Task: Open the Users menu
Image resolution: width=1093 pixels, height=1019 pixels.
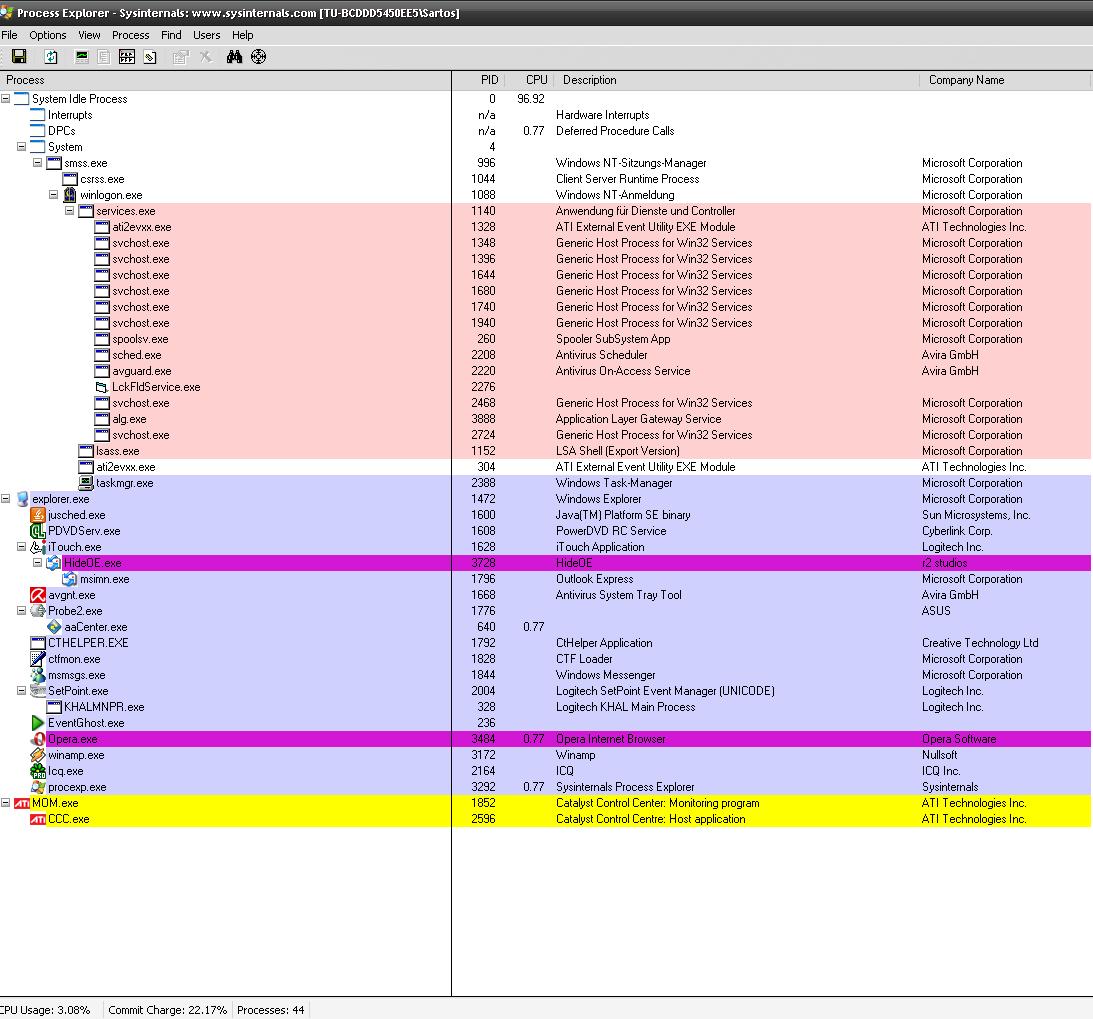Action: 206,35
